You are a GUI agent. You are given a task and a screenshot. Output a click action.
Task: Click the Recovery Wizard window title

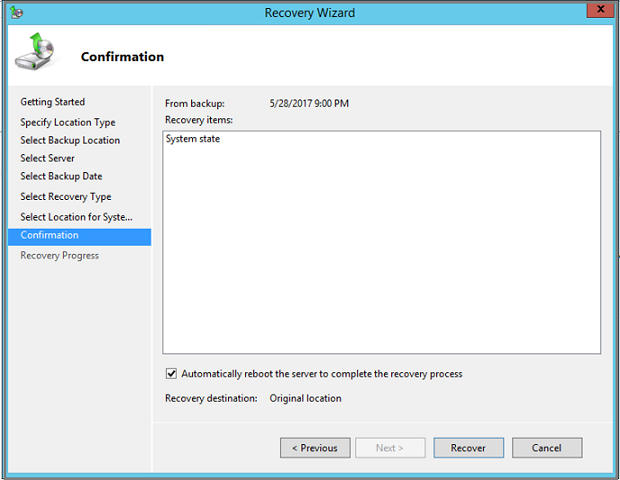310,13
